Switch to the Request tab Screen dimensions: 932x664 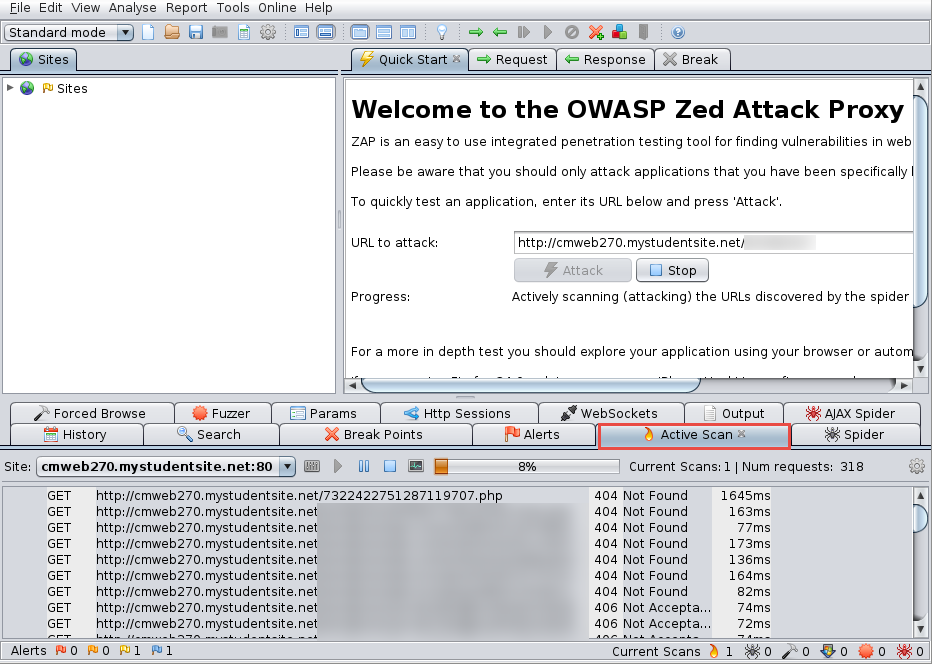coord(512,59)
